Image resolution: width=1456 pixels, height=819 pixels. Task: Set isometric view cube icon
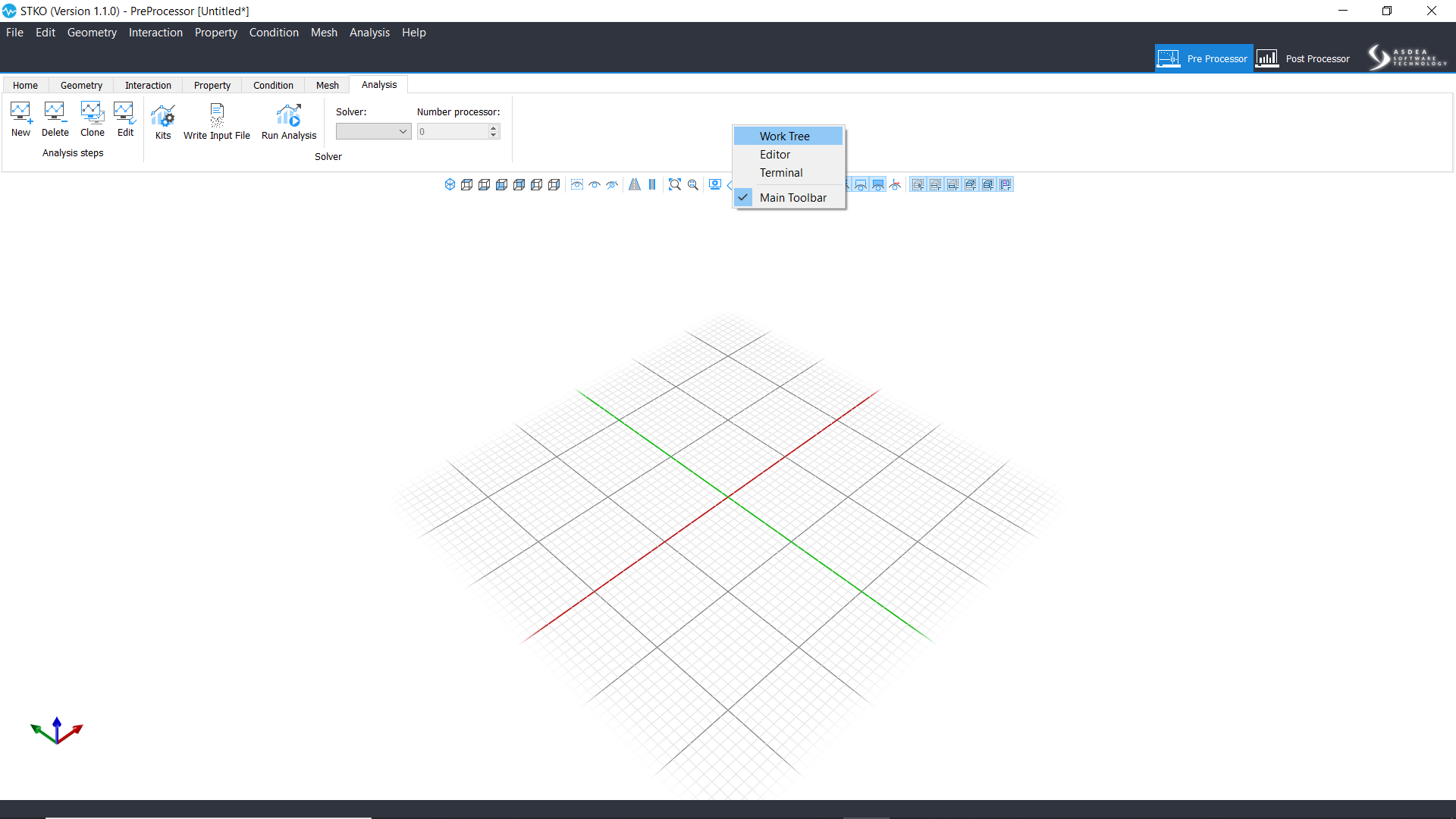[450, 184]
